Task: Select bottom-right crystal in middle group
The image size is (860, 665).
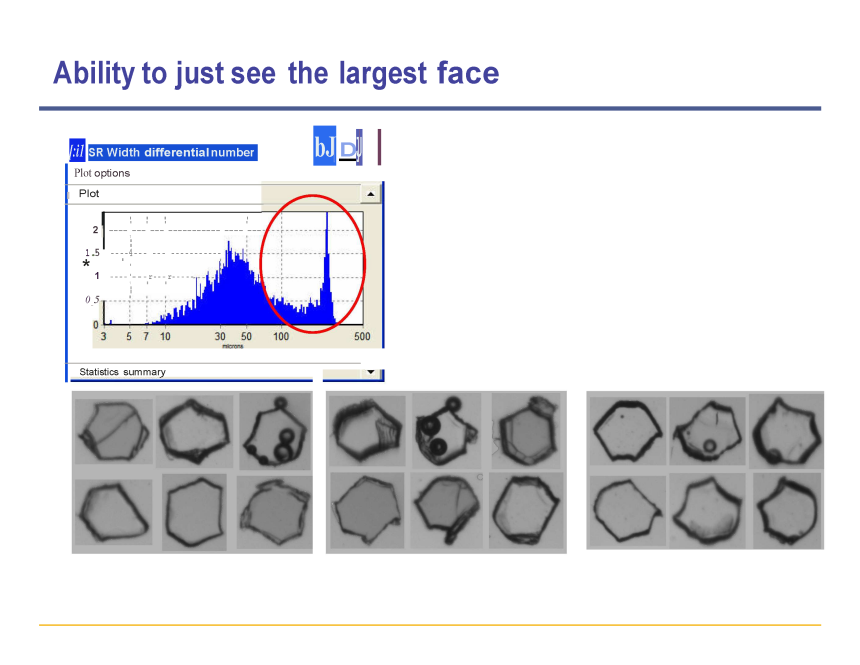Action: tap(526, 508)
